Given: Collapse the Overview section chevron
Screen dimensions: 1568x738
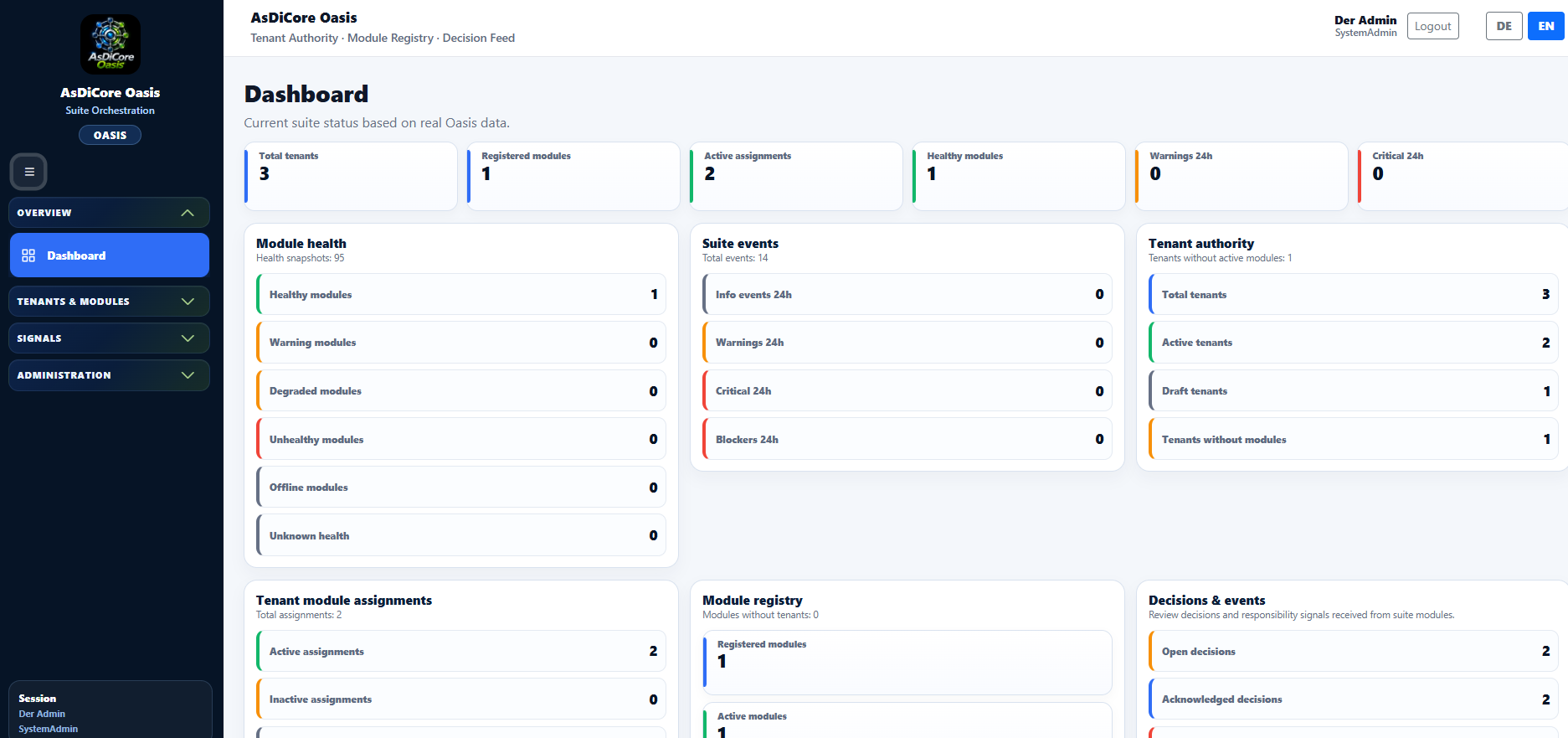Looking at the screenshot, I should pyautogui.click(x=188, y=213).
